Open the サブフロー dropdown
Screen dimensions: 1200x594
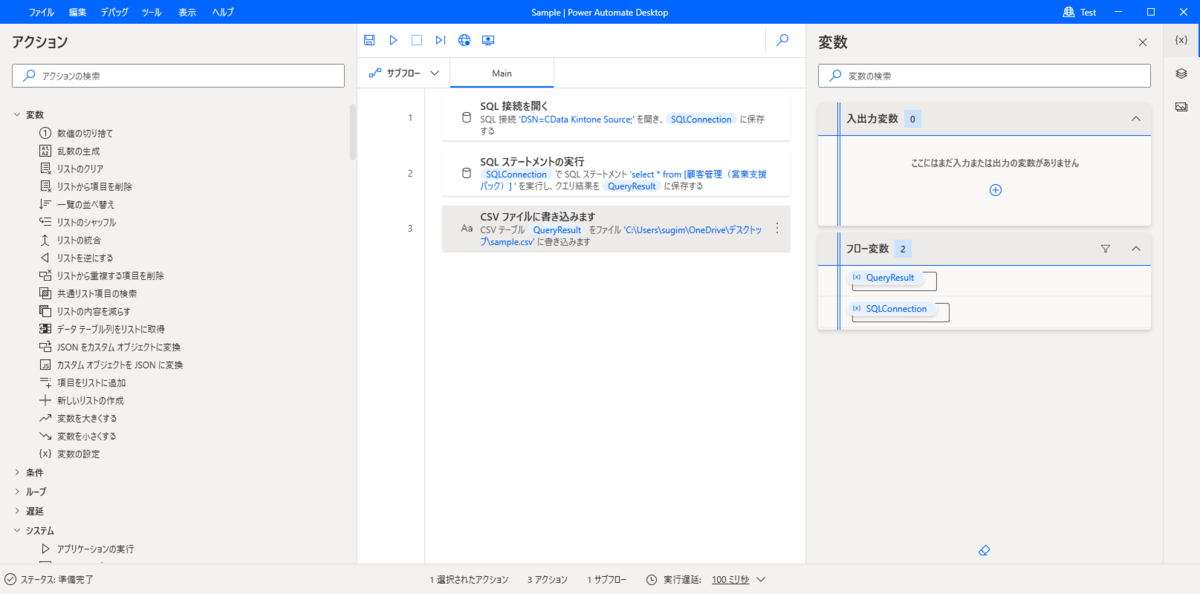click(x=405, y=73)
